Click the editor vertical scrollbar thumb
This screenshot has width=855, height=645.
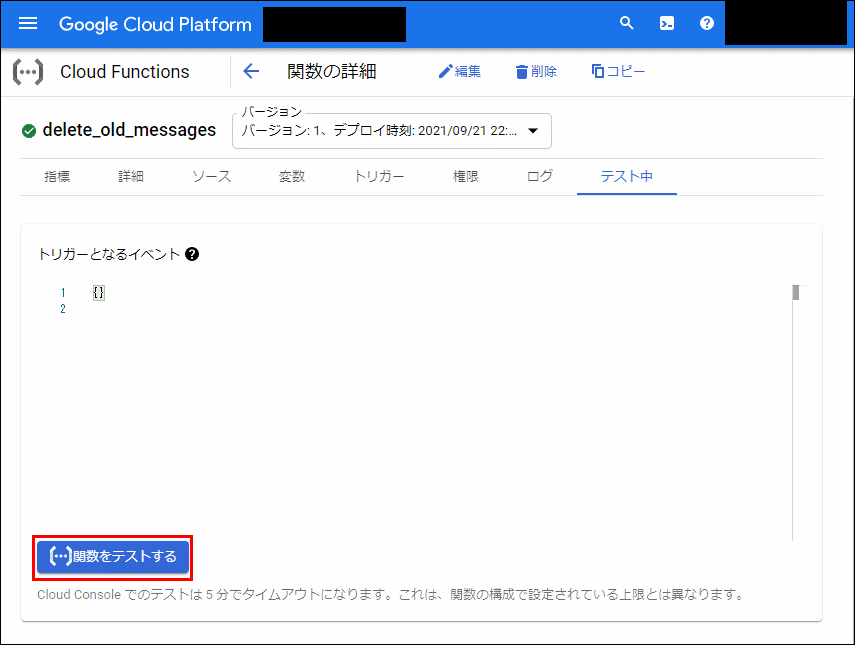click(796, 292)
